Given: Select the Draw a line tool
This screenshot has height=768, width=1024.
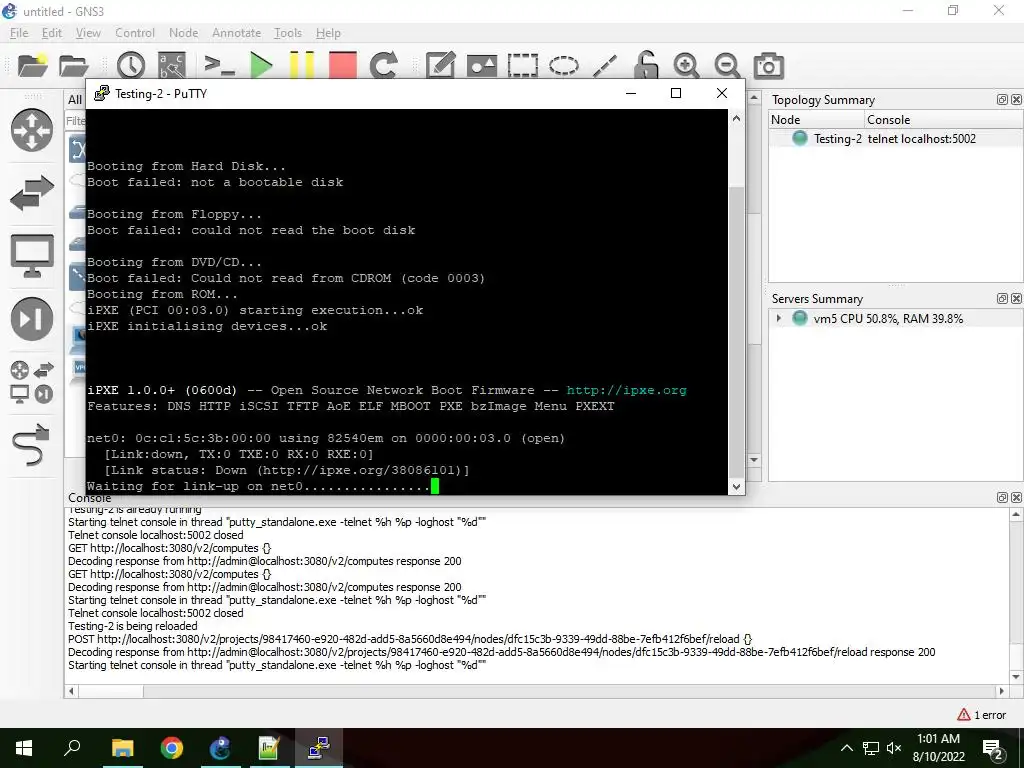Looking at the screenshot, I should (605, 65).
